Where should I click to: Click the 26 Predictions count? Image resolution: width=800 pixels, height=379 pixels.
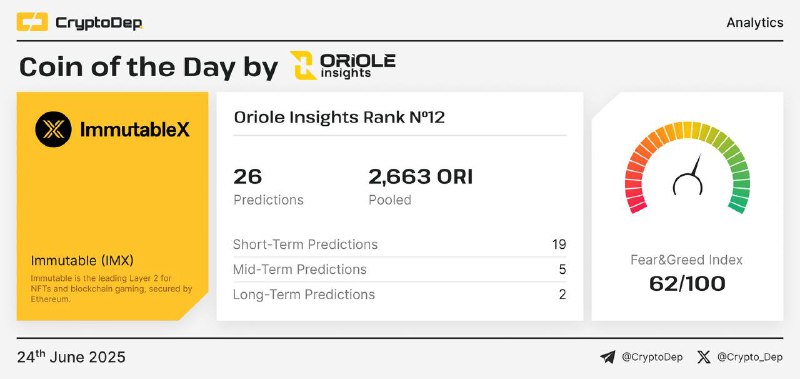[247, 177]
